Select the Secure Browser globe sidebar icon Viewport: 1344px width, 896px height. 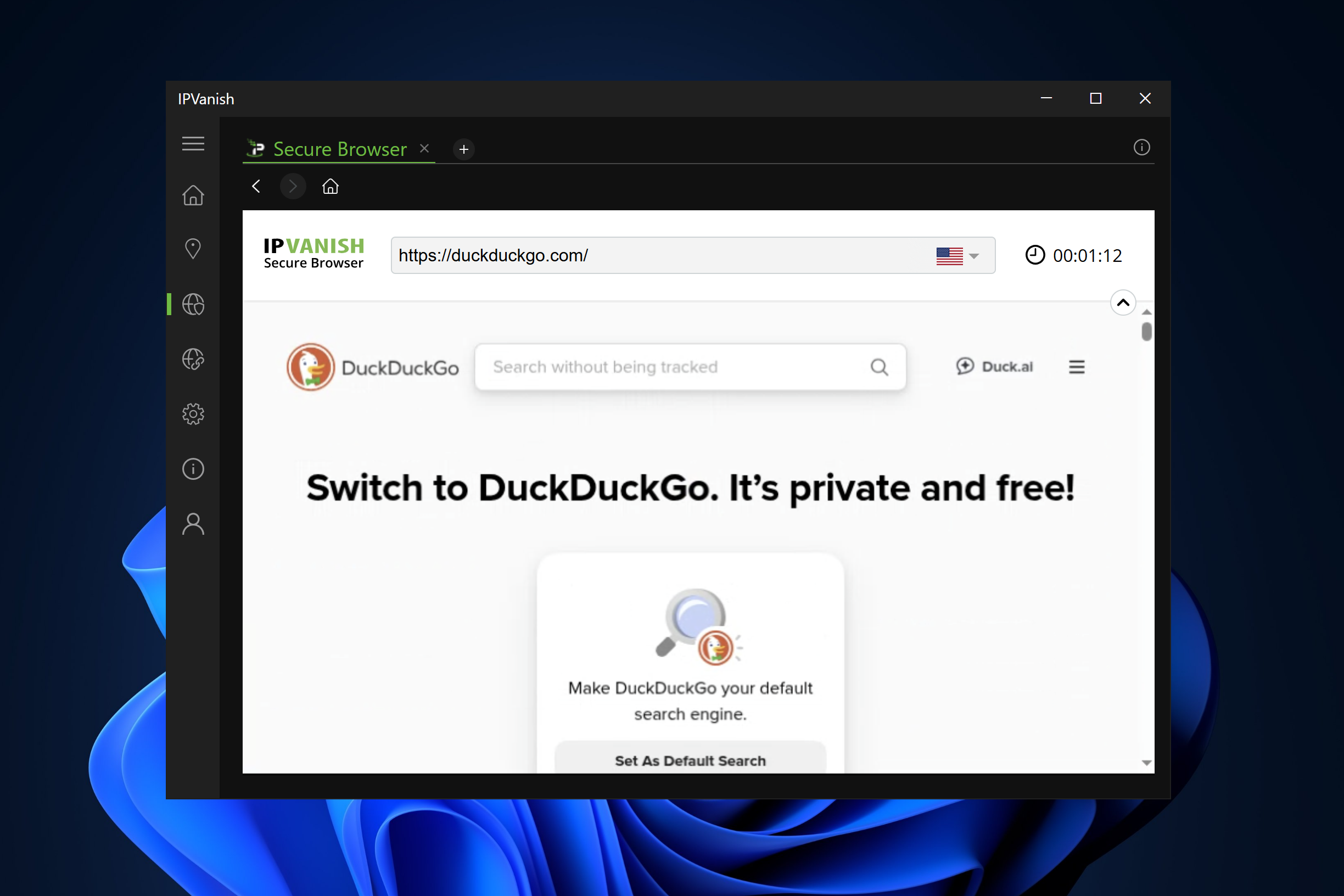(x=193, y=304)
